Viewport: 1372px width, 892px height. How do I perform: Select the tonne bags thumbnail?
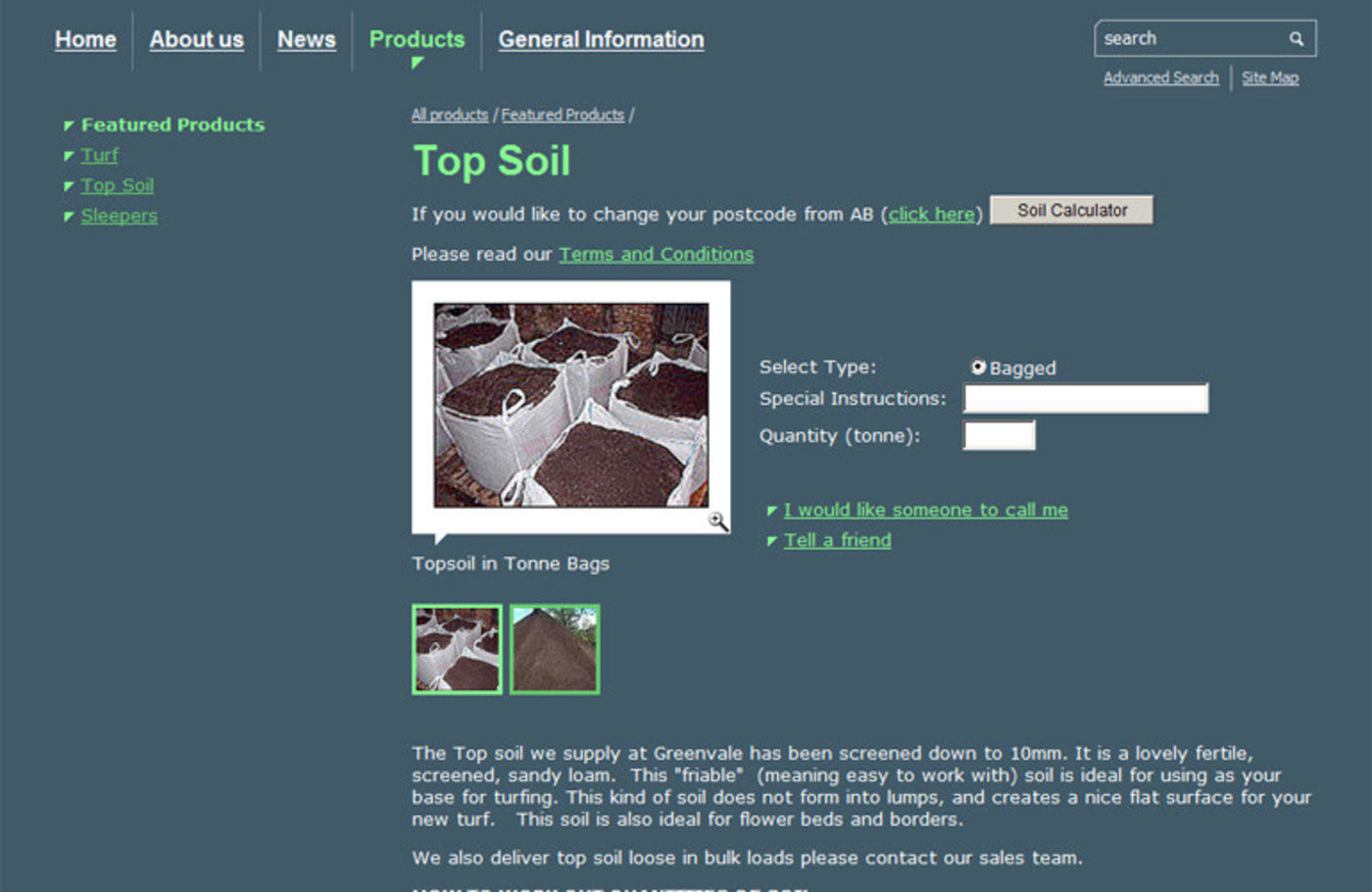pos(457,649)
